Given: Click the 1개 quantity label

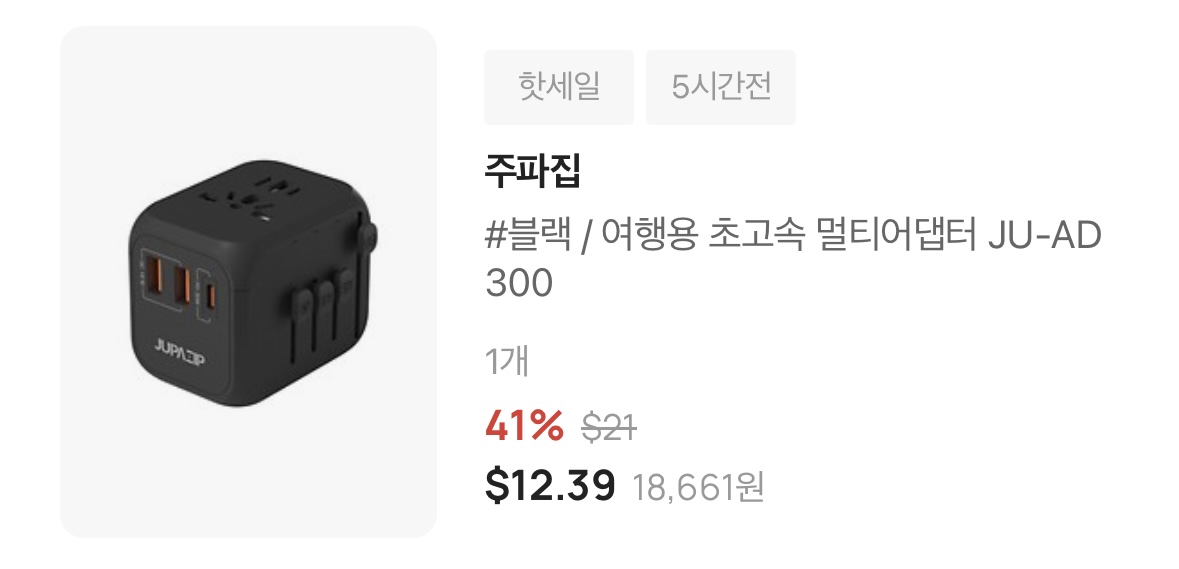Looking at the screenshot, I should tap(508, 362).
